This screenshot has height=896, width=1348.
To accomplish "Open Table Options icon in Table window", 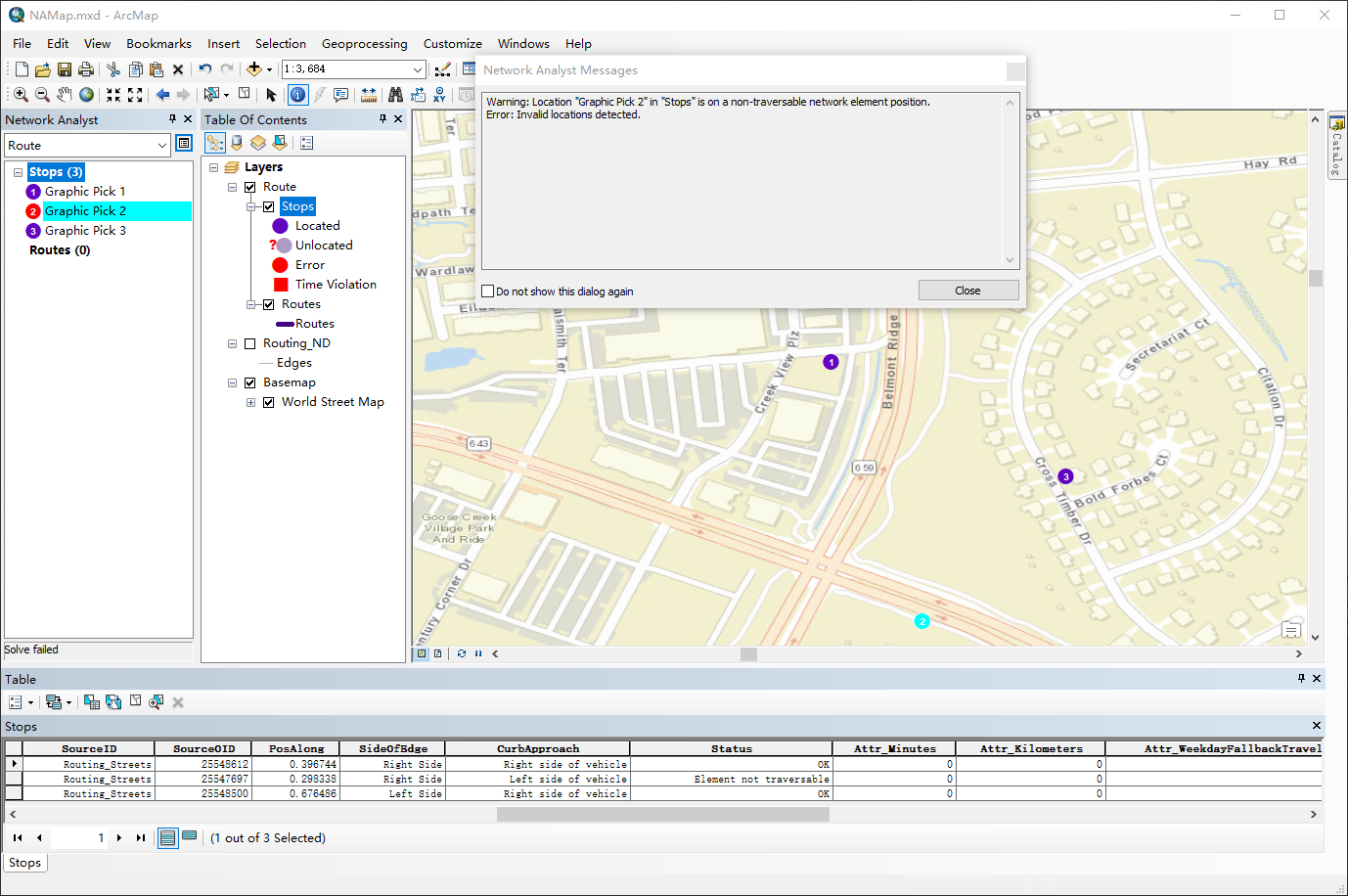I will [16, 702].
